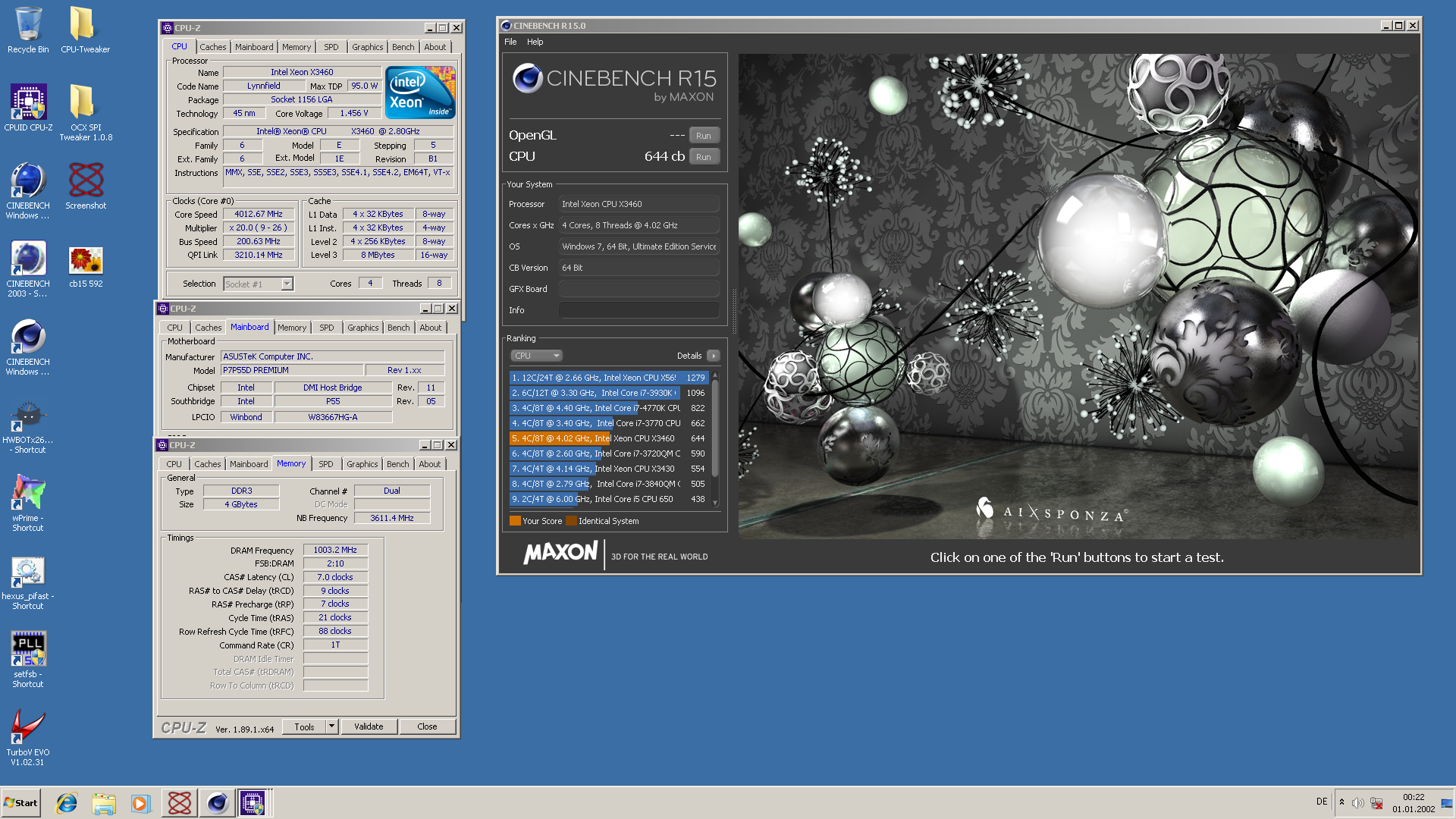Click the clock showing 00:22
This screenshot has width=1456, height=819.
click(1413, 797)
